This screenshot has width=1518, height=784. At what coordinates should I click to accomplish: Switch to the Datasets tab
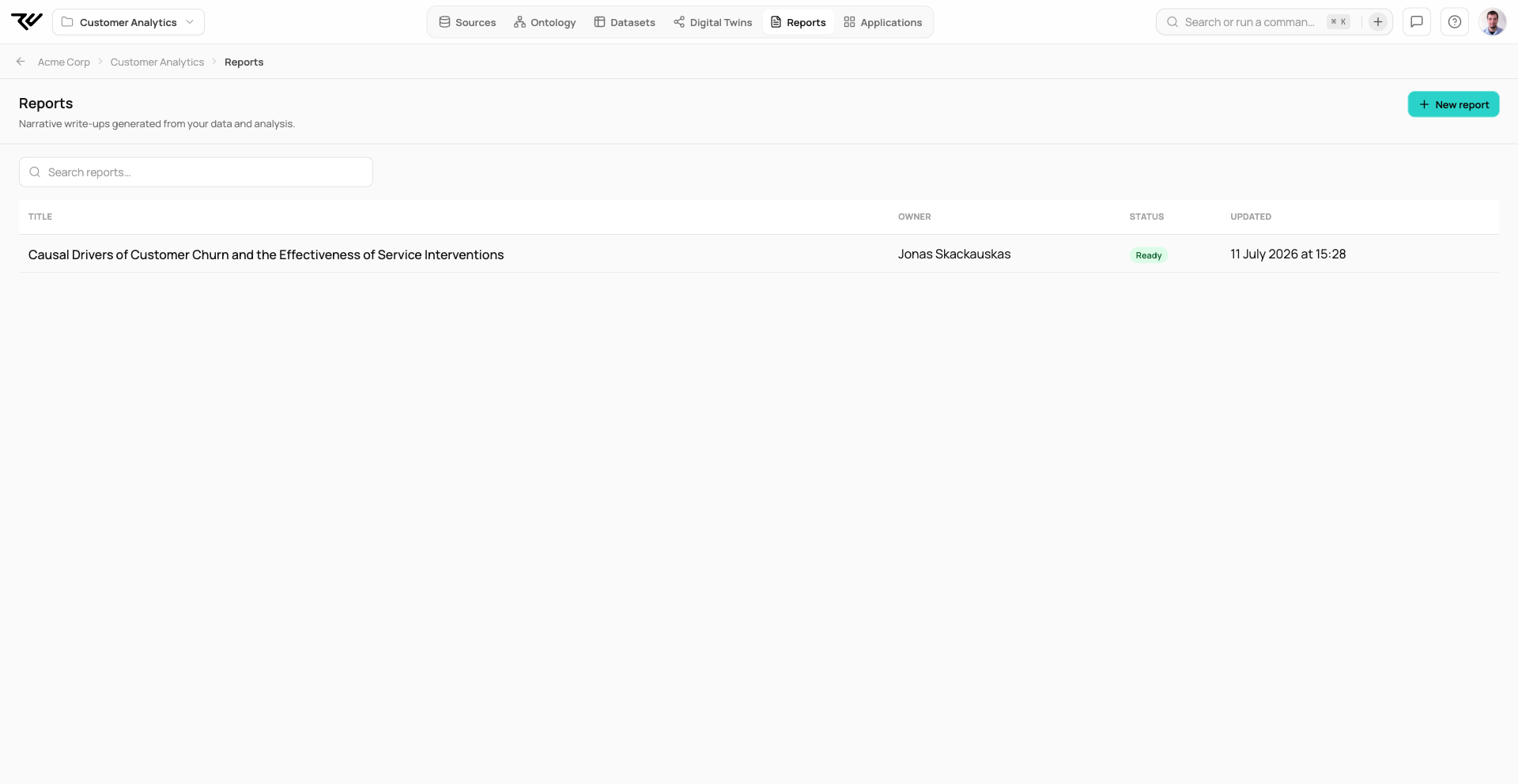click(x=625, y=22)
